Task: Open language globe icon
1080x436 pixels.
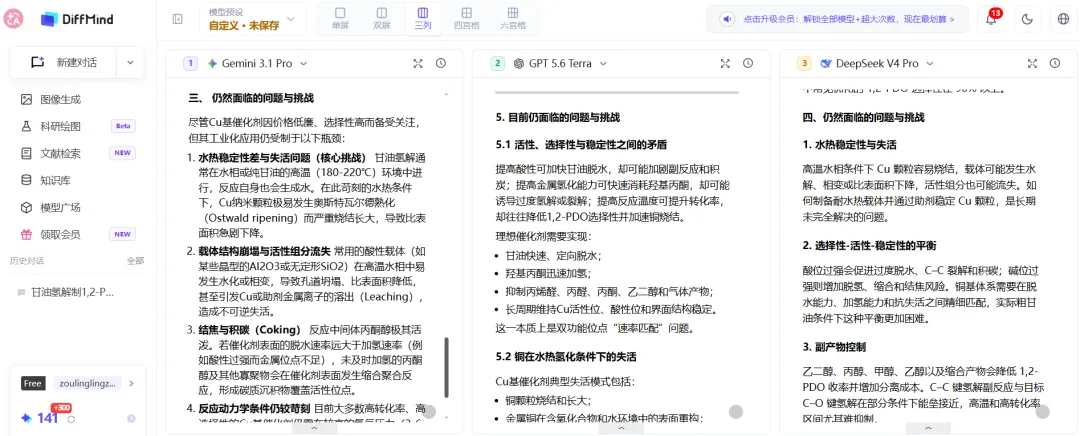Action: coord(1063,19)
